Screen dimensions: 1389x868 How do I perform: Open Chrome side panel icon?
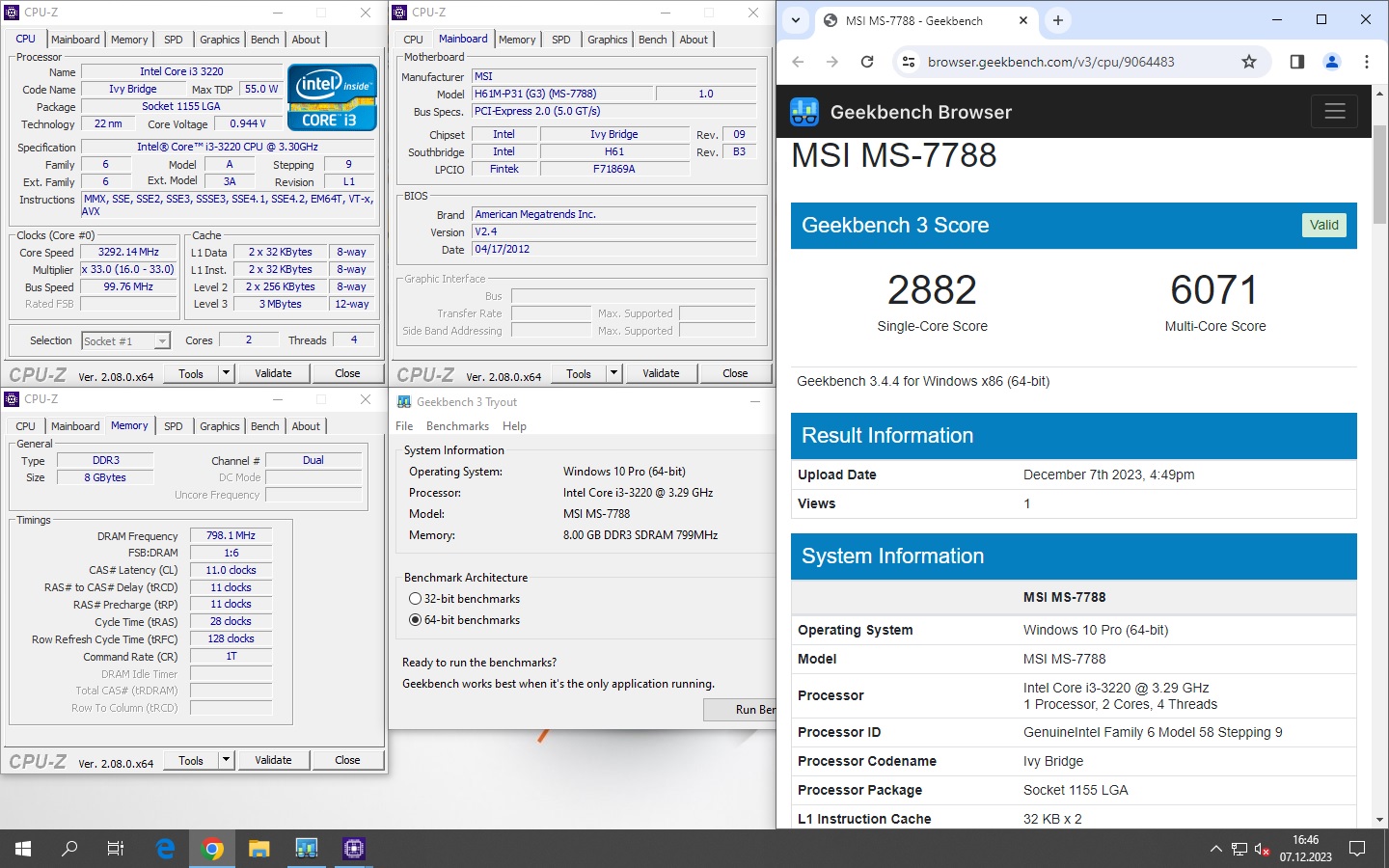(1296, 62)
